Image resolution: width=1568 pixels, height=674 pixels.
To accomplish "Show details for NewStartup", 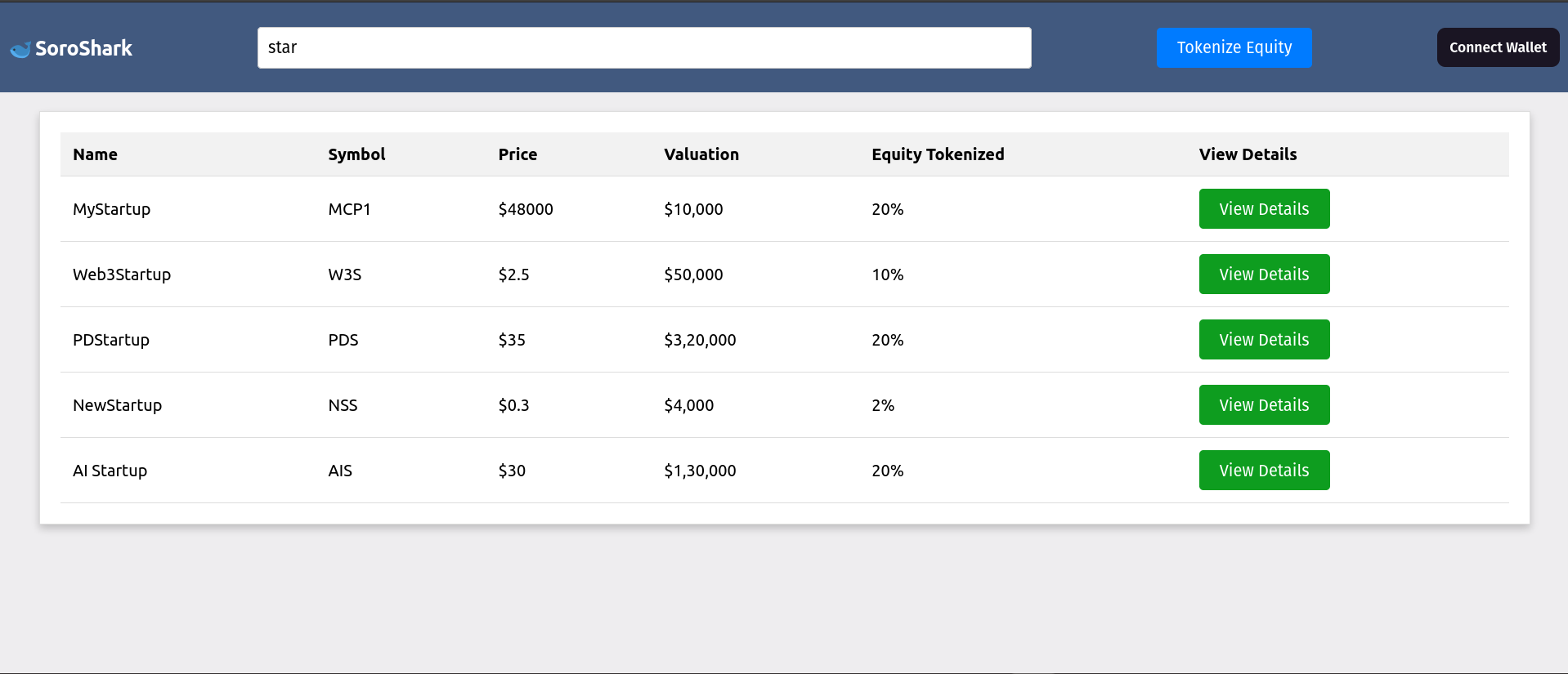I will [x=1264, y=405].
